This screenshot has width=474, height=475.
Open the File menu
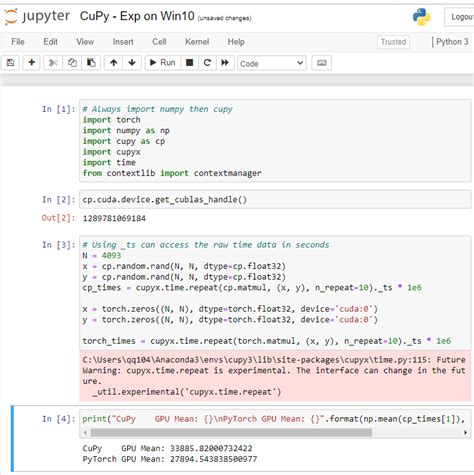tap(18, 42)
